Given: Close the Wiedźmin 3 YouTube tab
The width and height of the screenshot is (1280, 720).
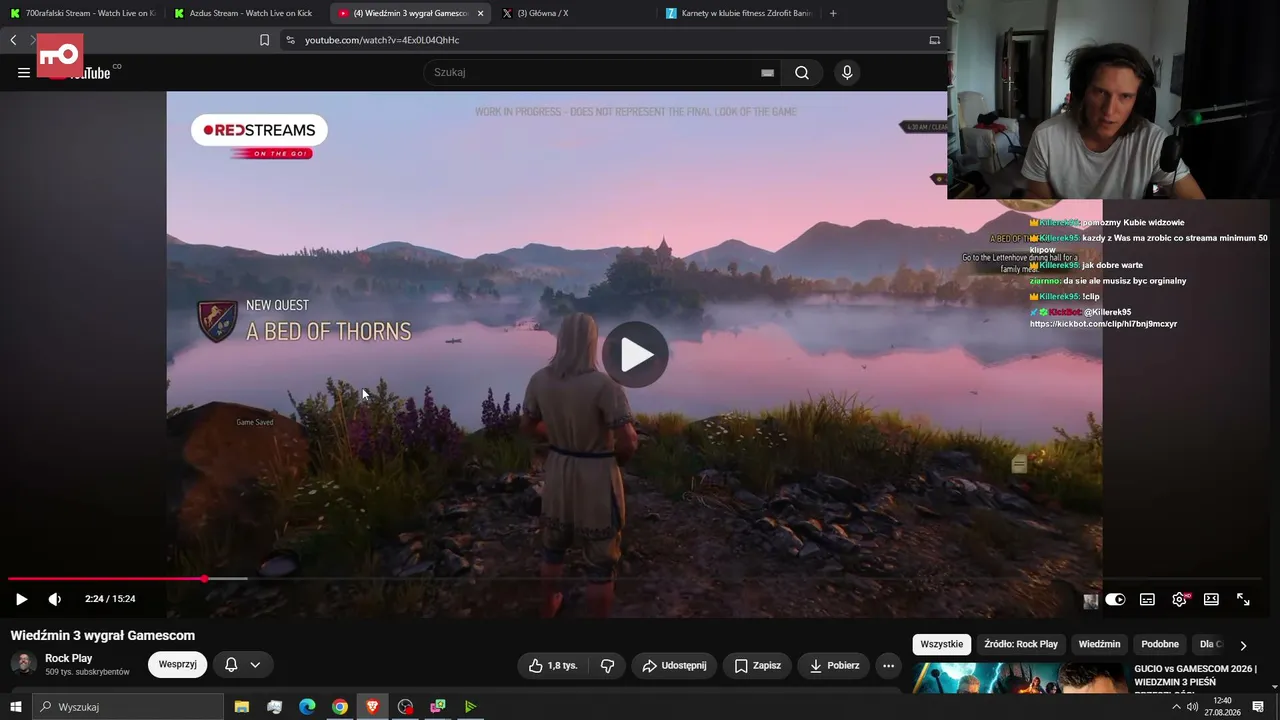Looking at the screenshot, I should point(480,13).
